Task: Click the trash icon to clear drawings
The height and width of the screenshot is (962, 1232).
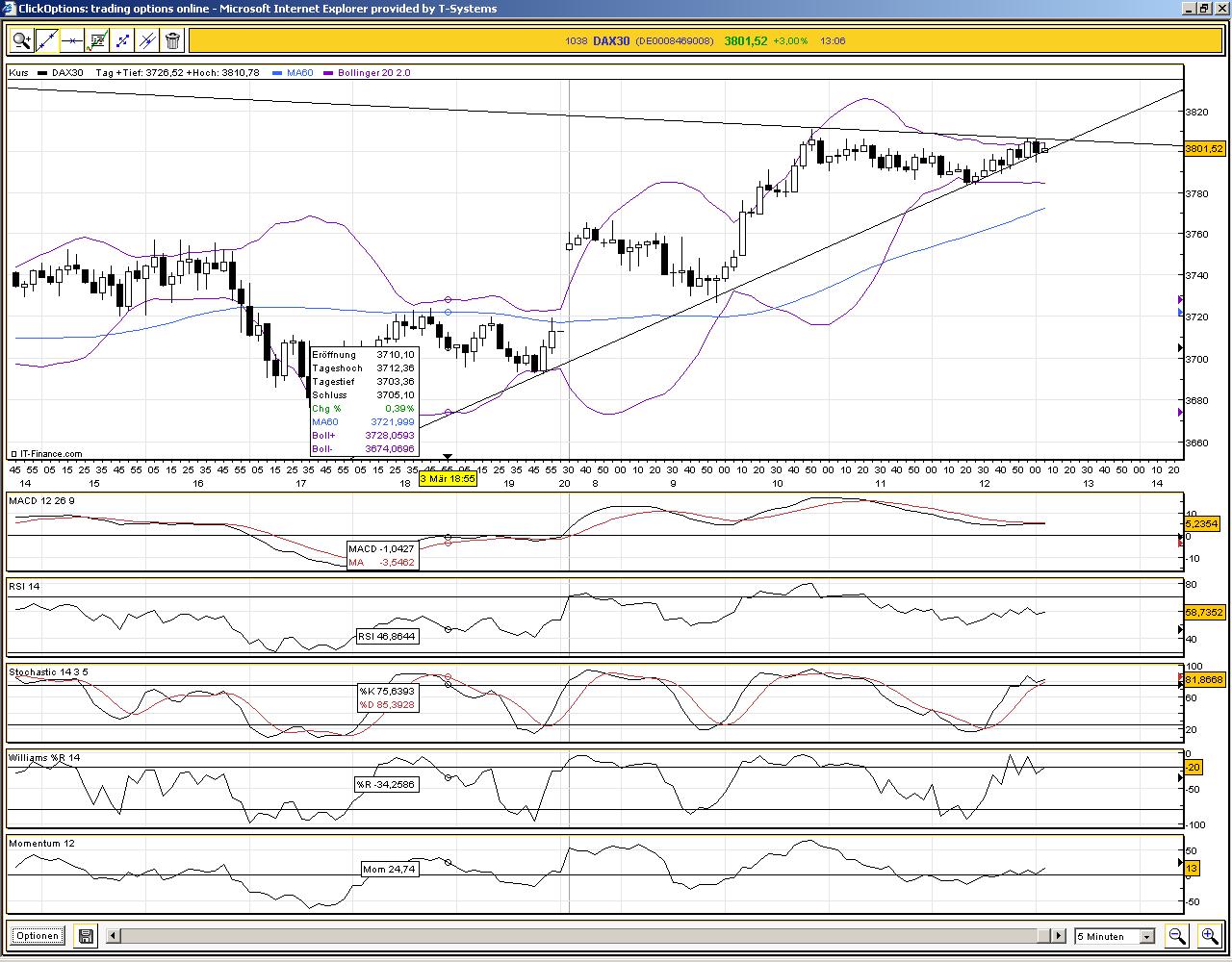Action: pos(171,40)
